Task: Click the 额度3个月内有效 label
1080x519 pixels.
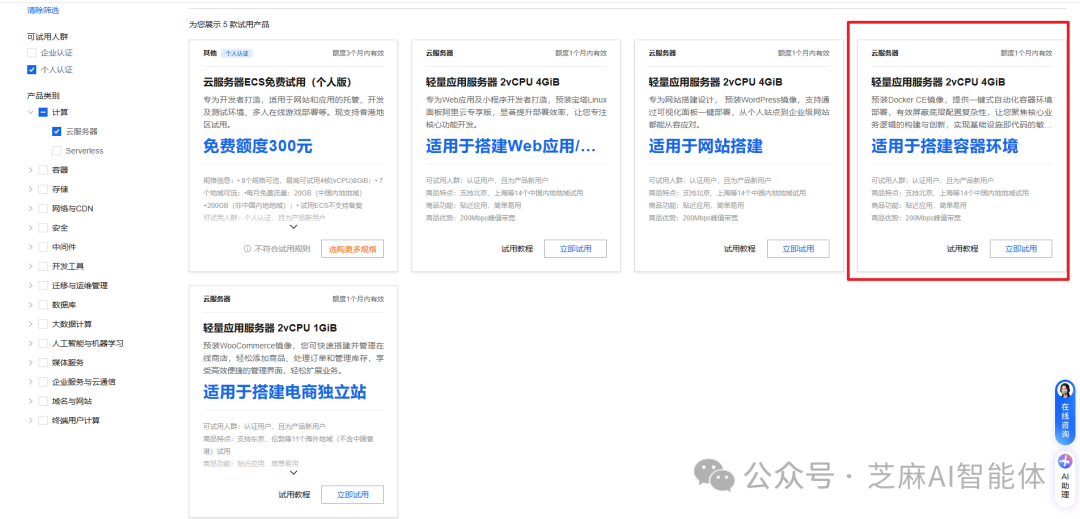Action: point(358,53)
